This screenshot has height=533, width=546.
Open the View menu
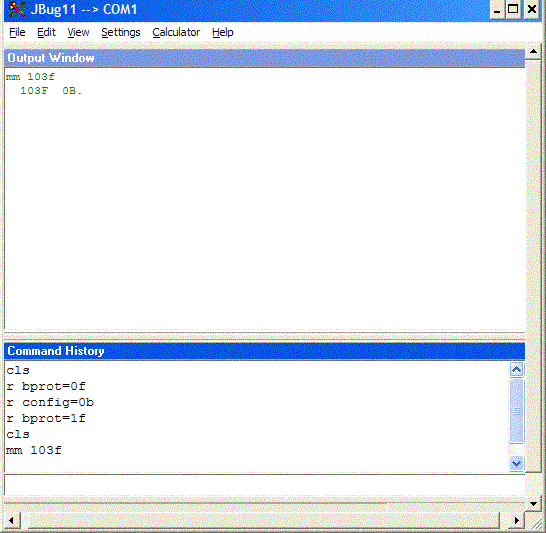point(78,32)
